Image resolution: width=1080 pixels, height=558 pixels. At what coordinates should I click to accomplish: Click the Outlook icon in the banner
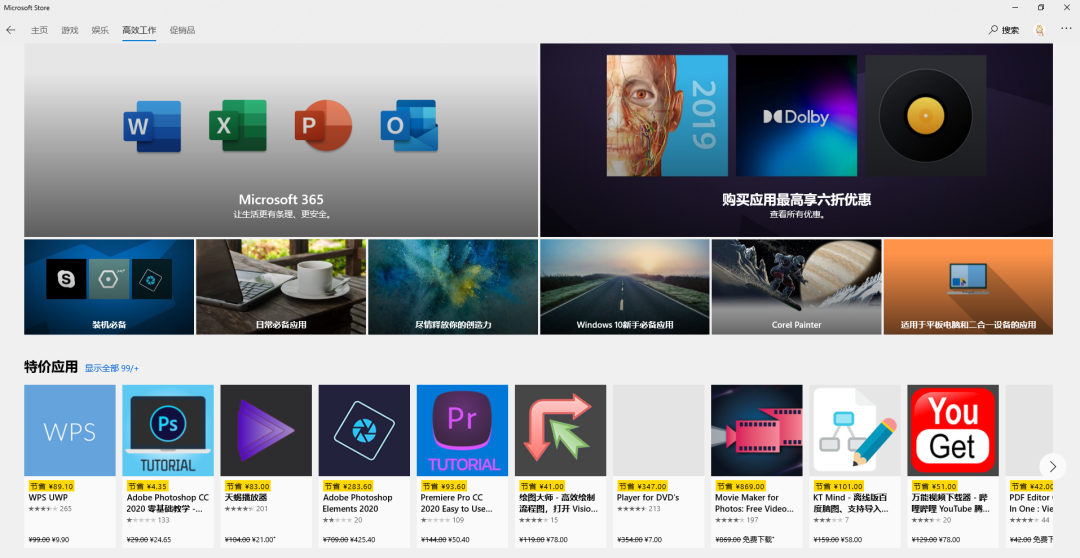pyautogui.click(x=409, y=125)
